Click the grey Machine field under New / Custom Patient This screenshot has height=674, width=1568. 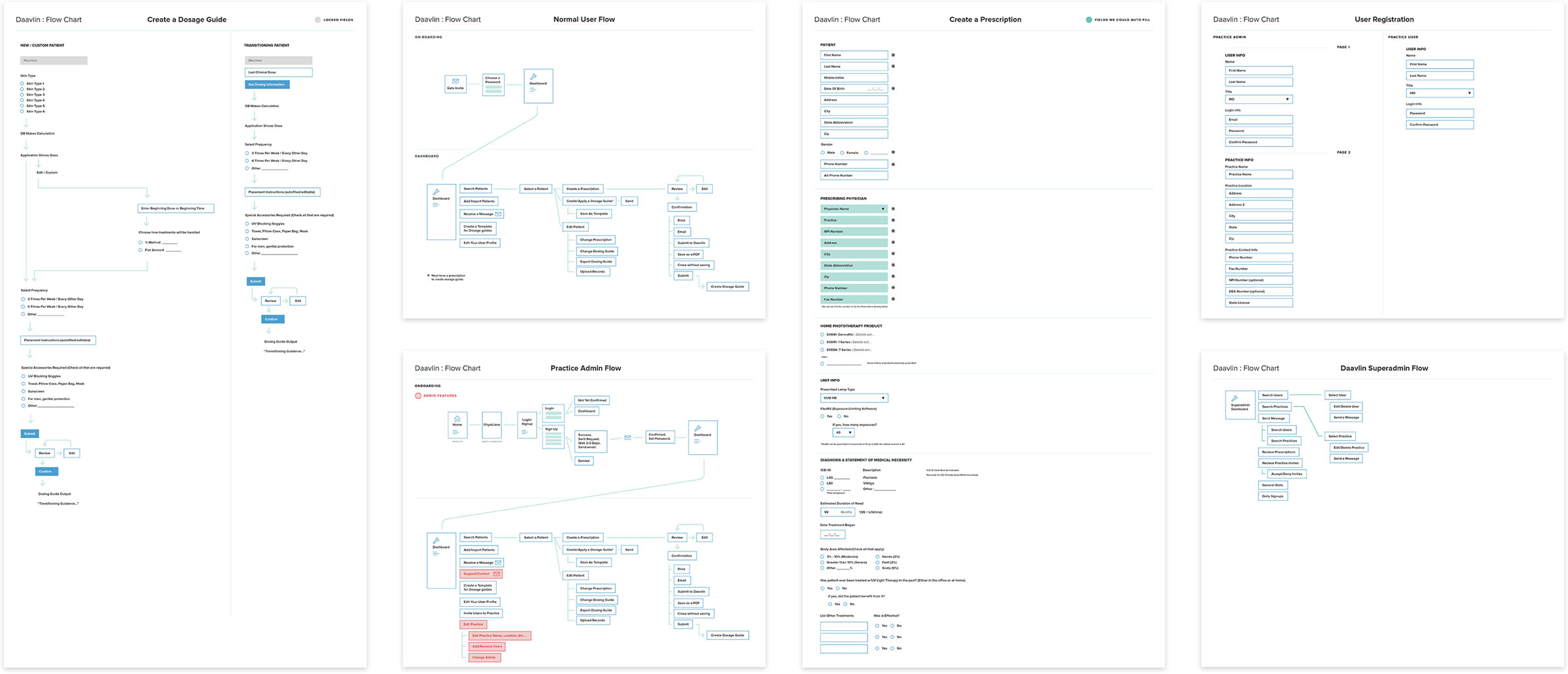tap(54, 61)
